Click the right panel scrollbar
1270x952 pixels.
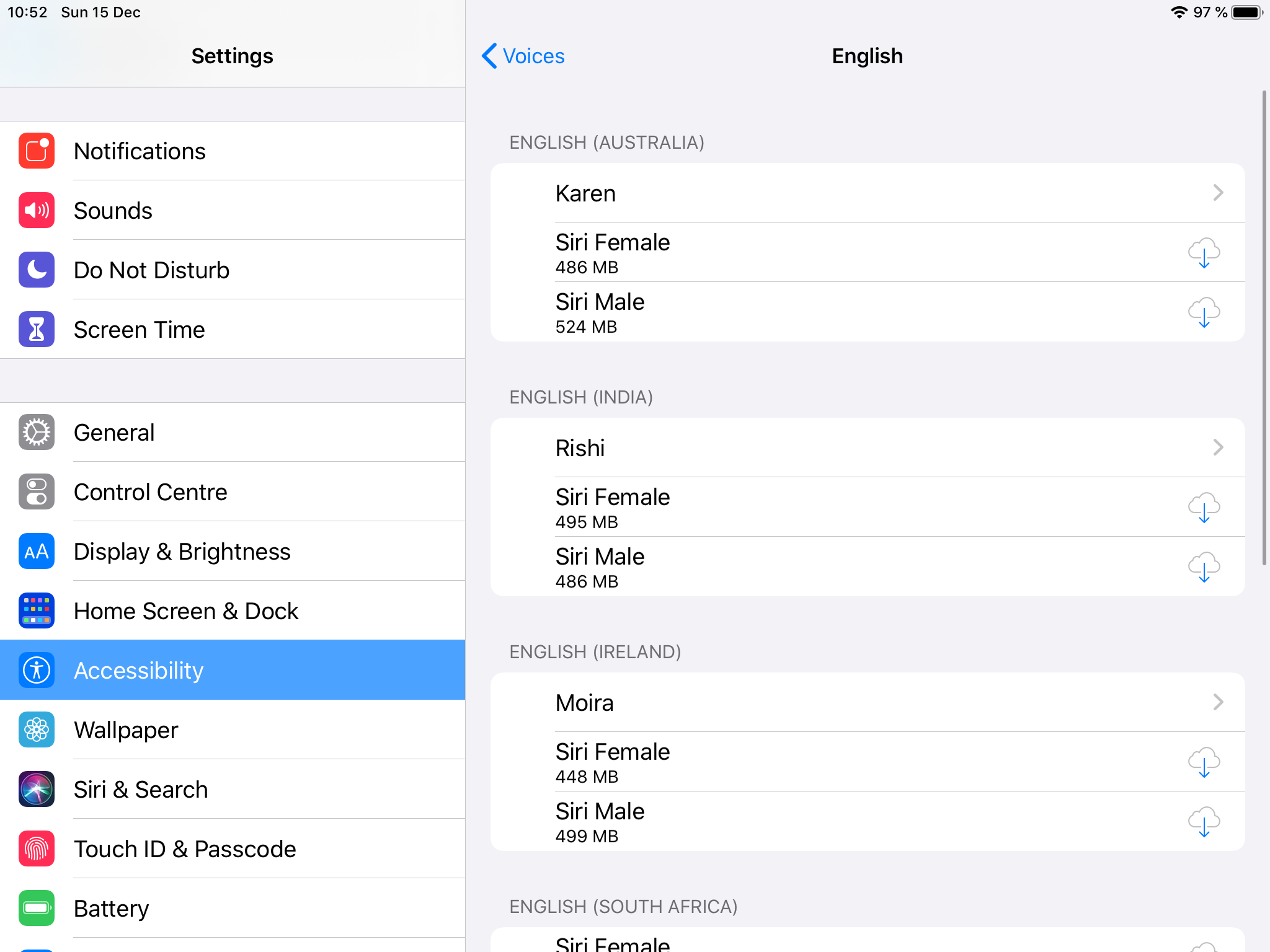(1264, 328)
